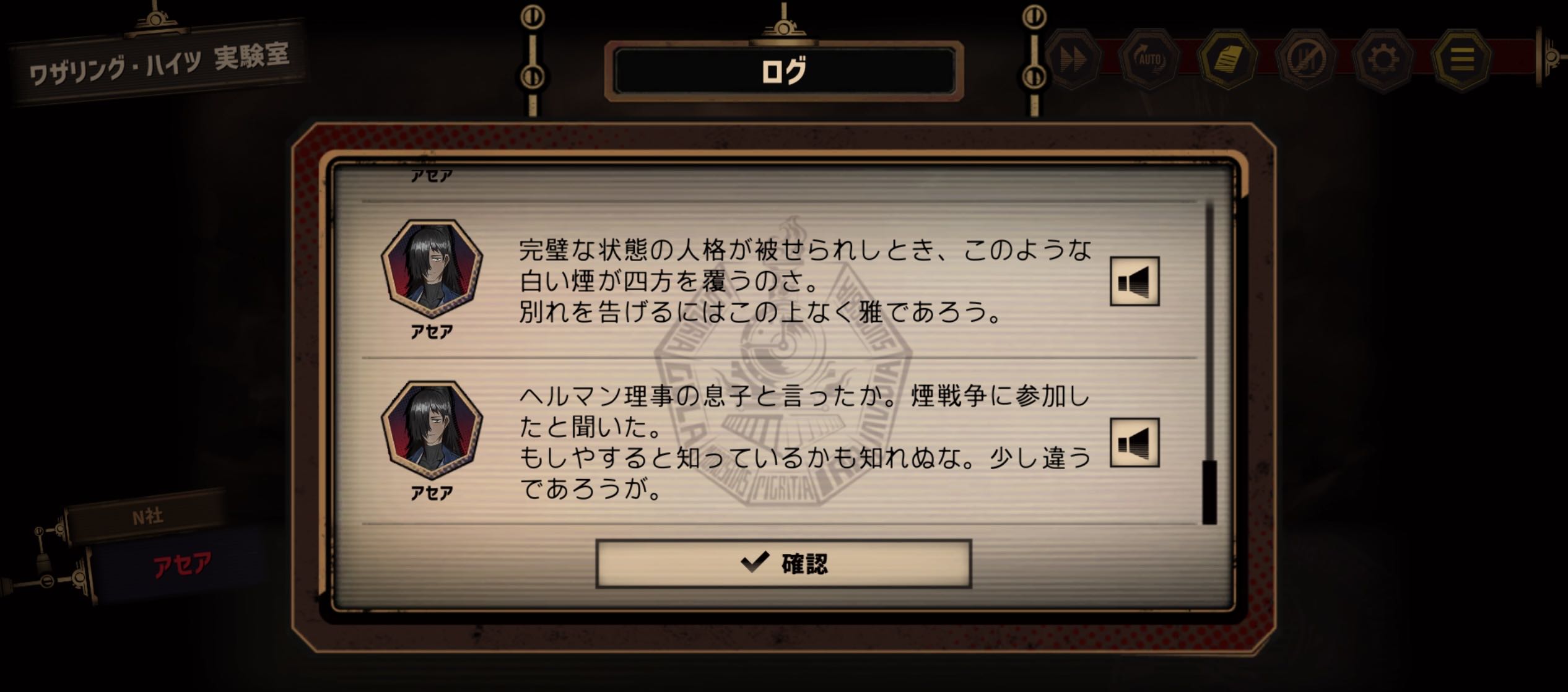The width and height of the screenshot is (1568, 692).
Task: Open the hamburger menu icon
Action: coord(1461,60)
